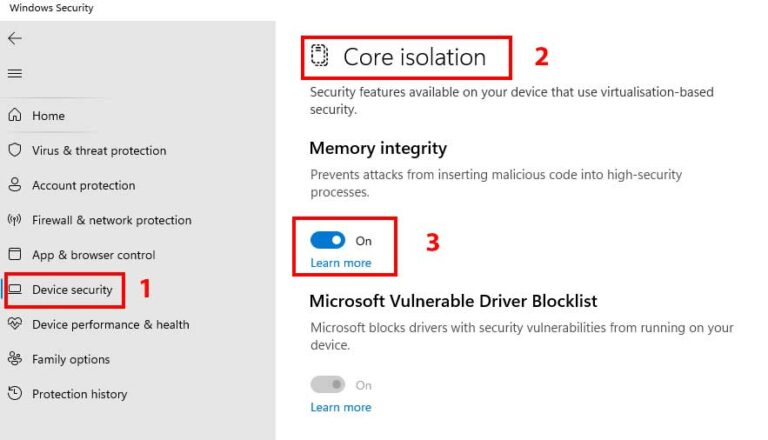The image size is (768, 440).
Task: Click the Device security laptop icon
Action: coord(14,290)
